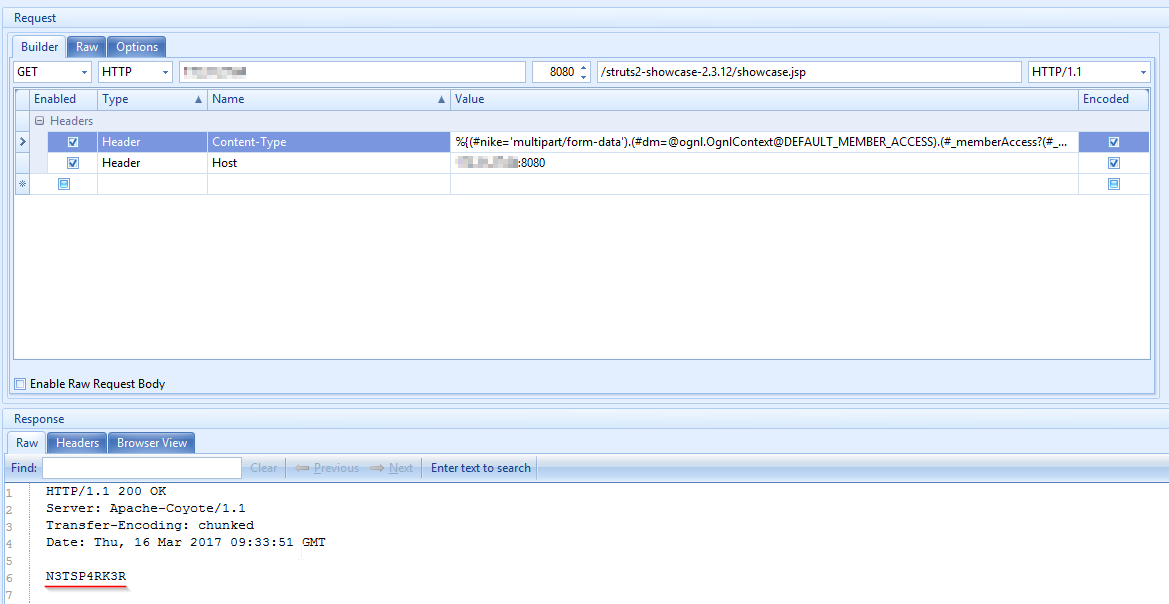The height and width of the screenshot is (604, 1169).
Task: Disable the Host header row
Action: (x=72, y=162)
